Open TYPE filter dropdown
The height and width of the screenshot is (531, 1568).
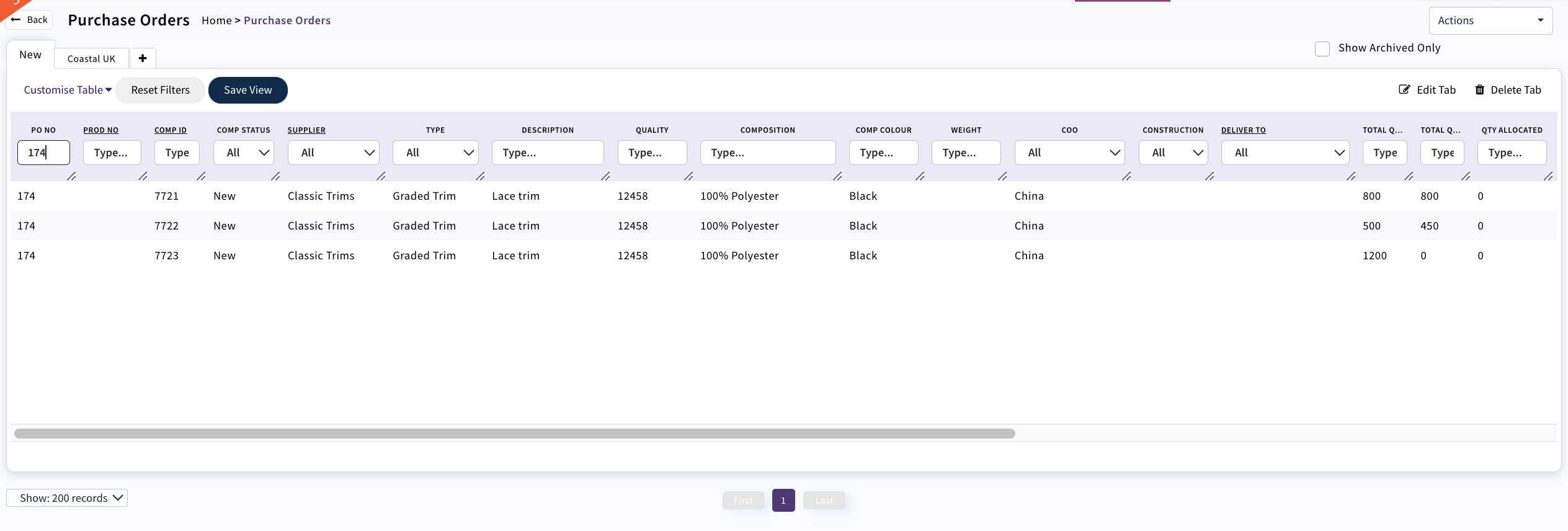click(x=435, y=153)
